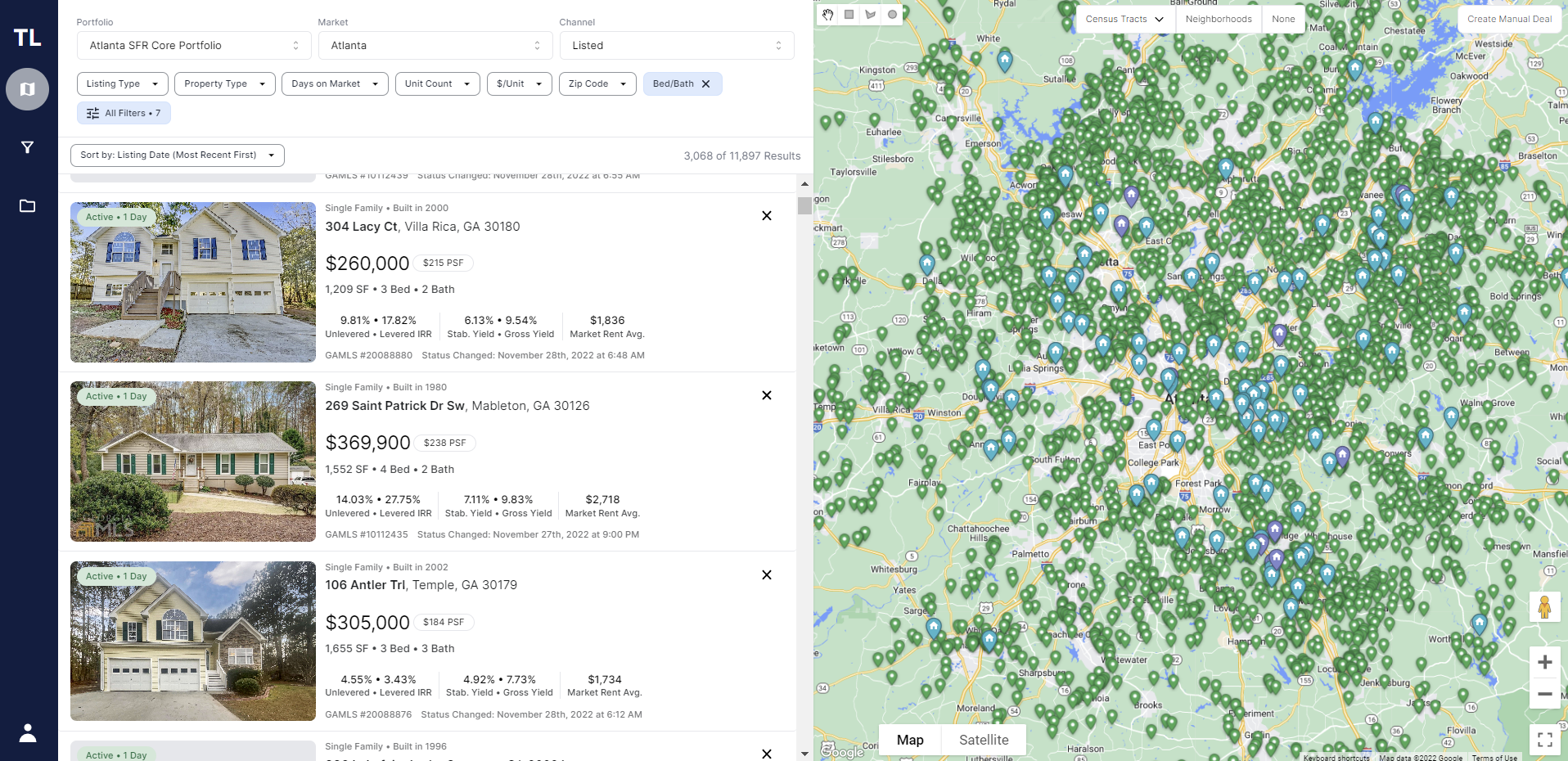1568x761 pixels.
Task: Click the $215 PSF badge
Action: pyautogui.click(x=444, y=263)
